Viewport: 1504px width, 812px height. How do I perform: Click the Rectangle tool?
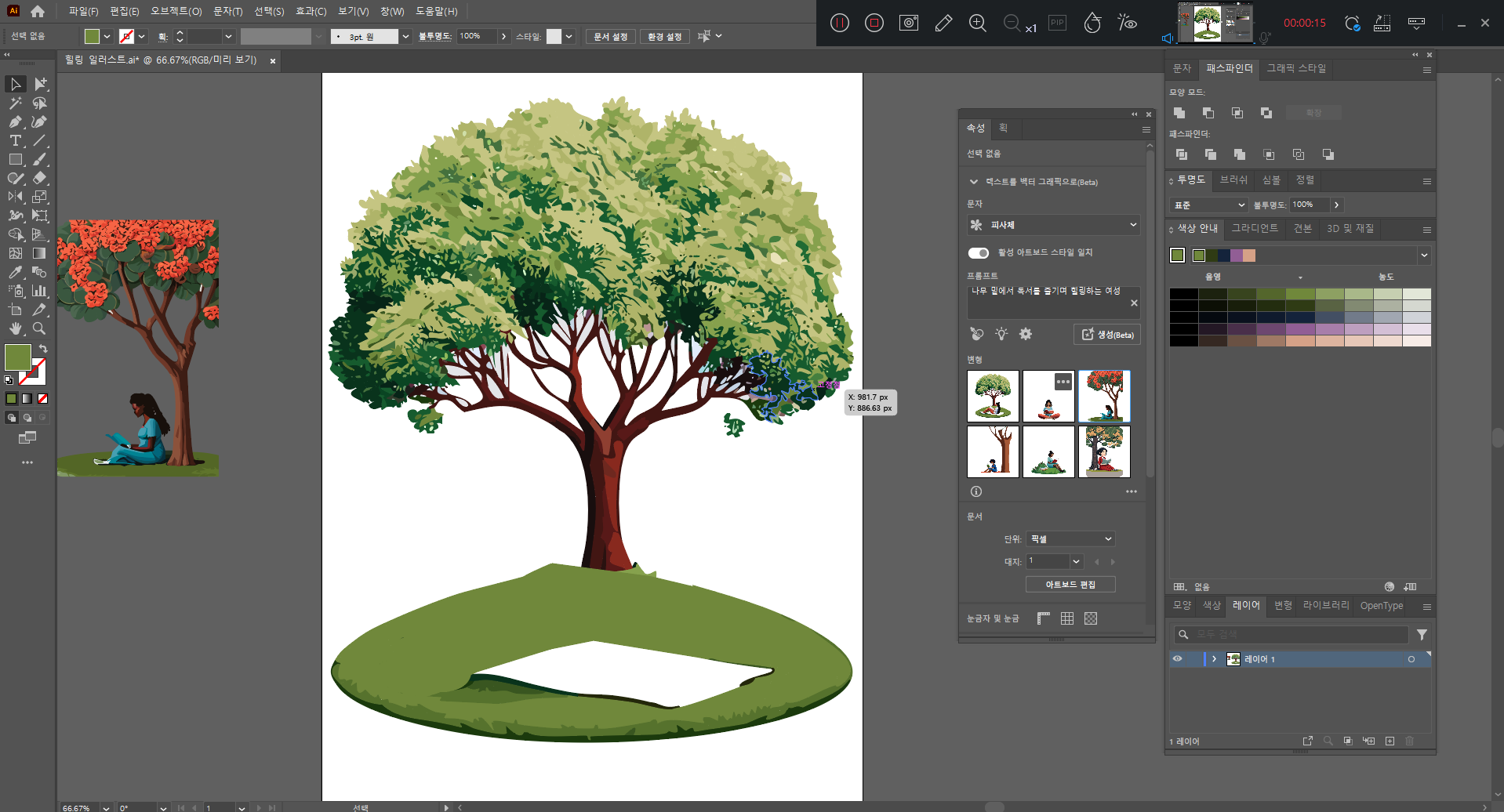click(x=16, y=159)
